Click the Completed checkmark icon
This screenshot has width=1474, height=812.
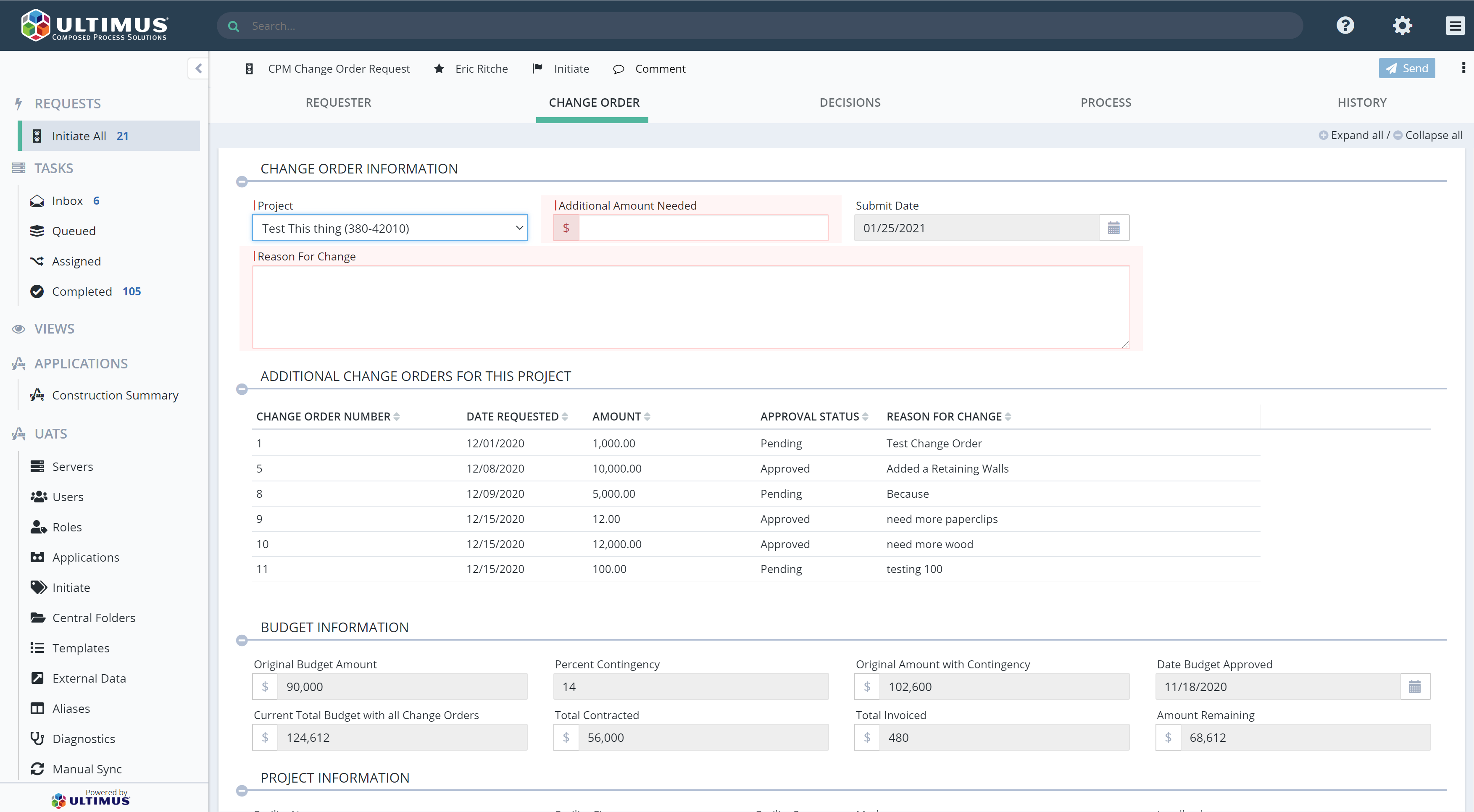click(x=37, y=292)
